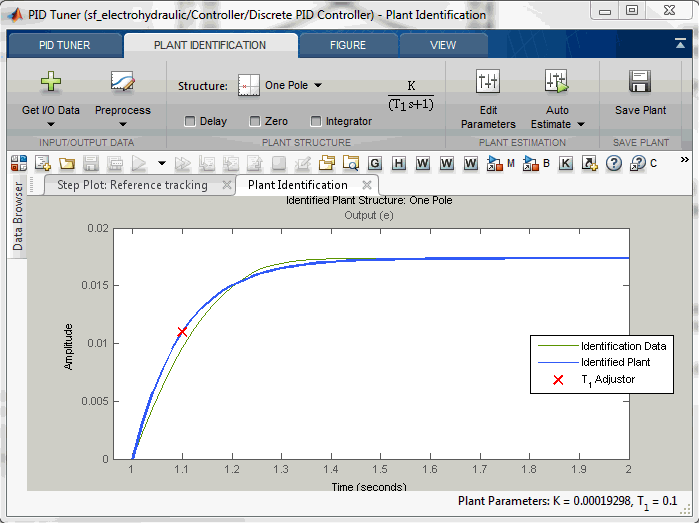Click the H shortcut icon in toolbar

[x=399, y=163]
